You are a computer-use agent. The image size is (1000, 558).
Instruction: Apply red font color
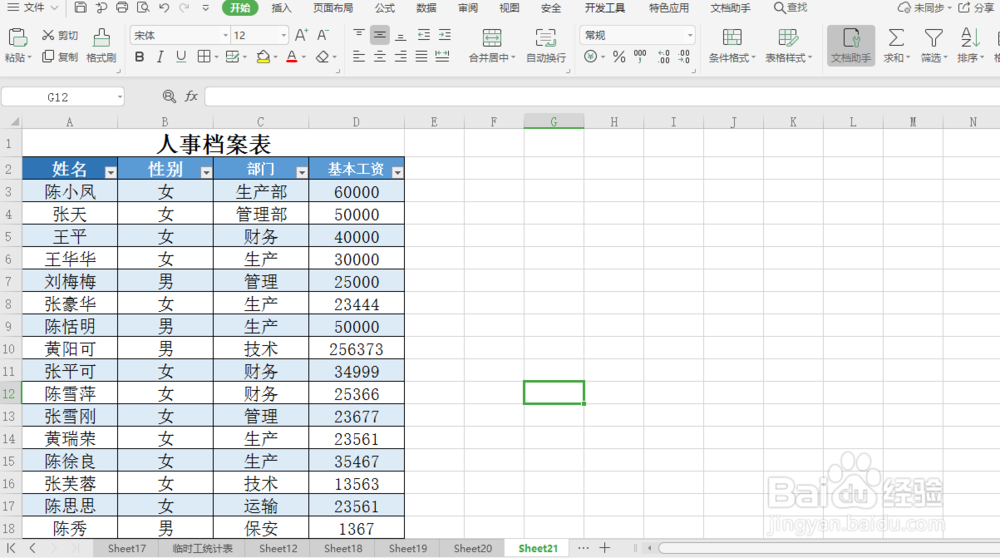(291, 57)
